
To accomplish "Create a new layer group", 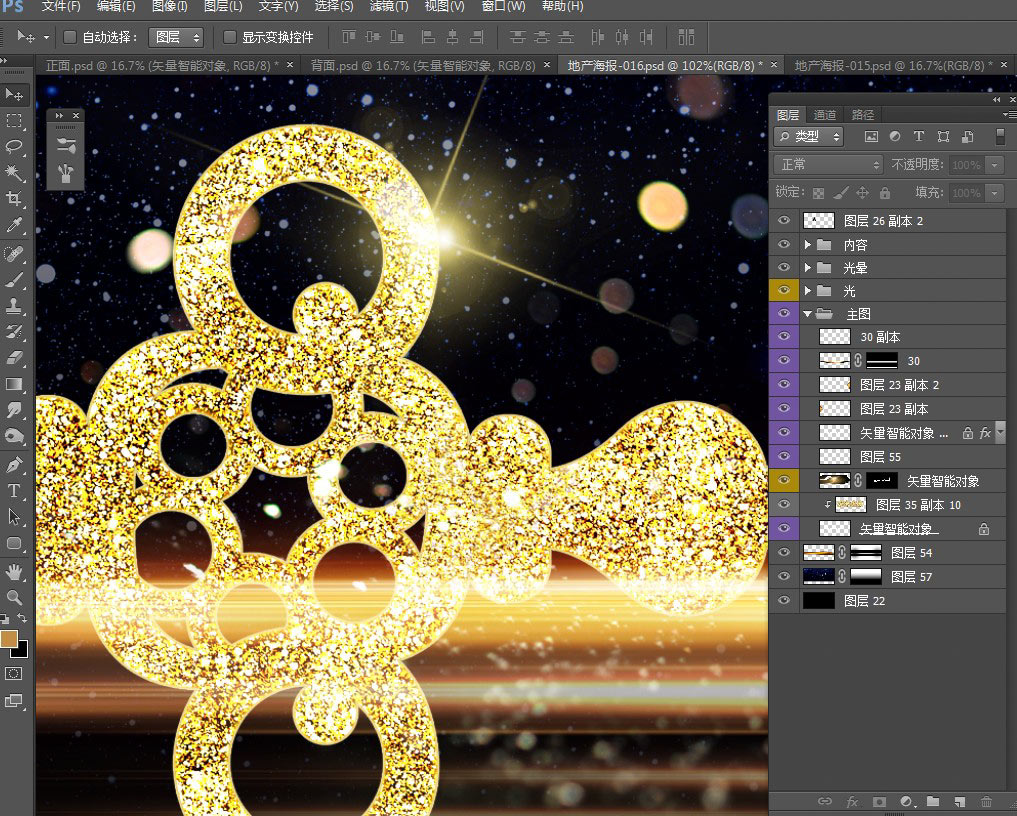I will click(x=933, y=801).
